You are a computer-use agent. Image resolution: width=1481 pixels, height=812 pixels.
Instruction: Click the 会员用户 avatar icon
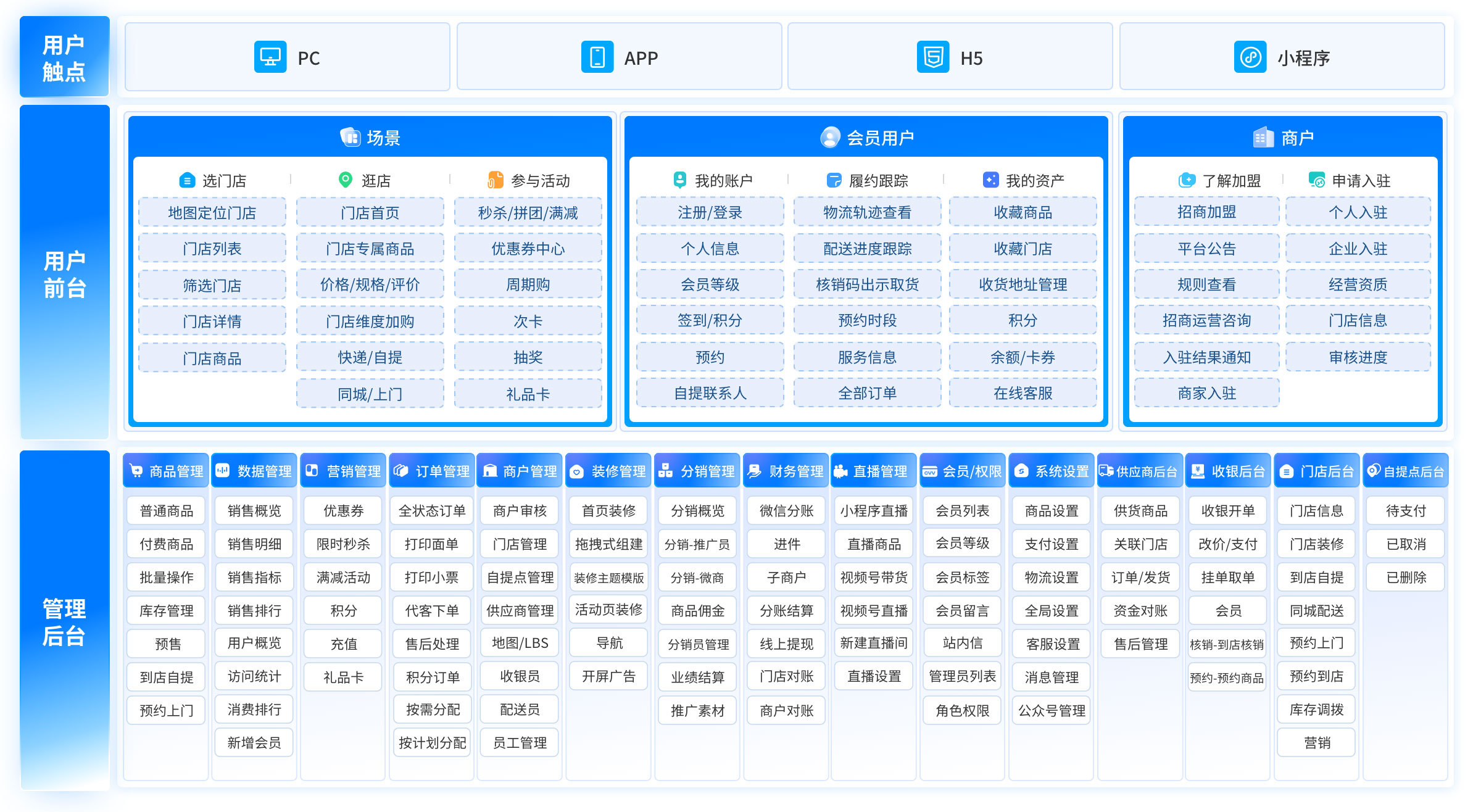[x=830, y=137]
